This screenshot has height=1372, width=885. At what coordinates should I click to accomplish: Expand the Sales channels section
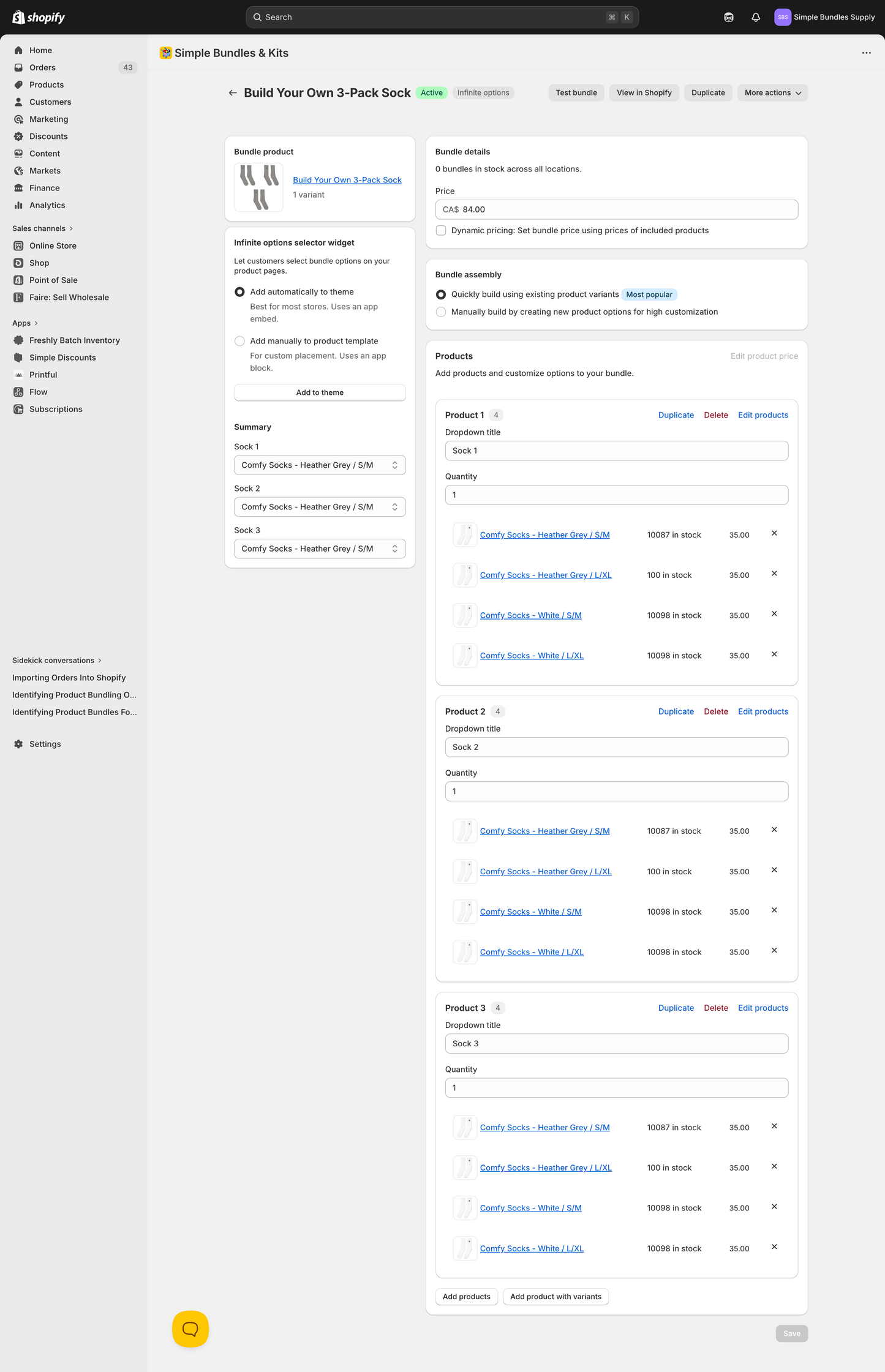coord(42,228)
